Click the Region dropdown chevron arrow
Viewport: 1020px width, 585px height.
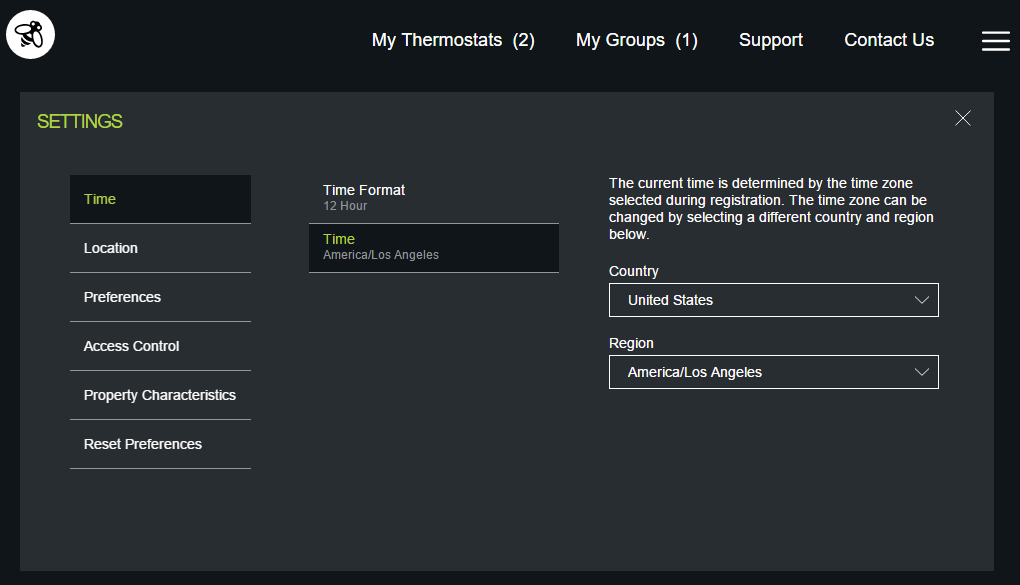(x=922, y=372)
